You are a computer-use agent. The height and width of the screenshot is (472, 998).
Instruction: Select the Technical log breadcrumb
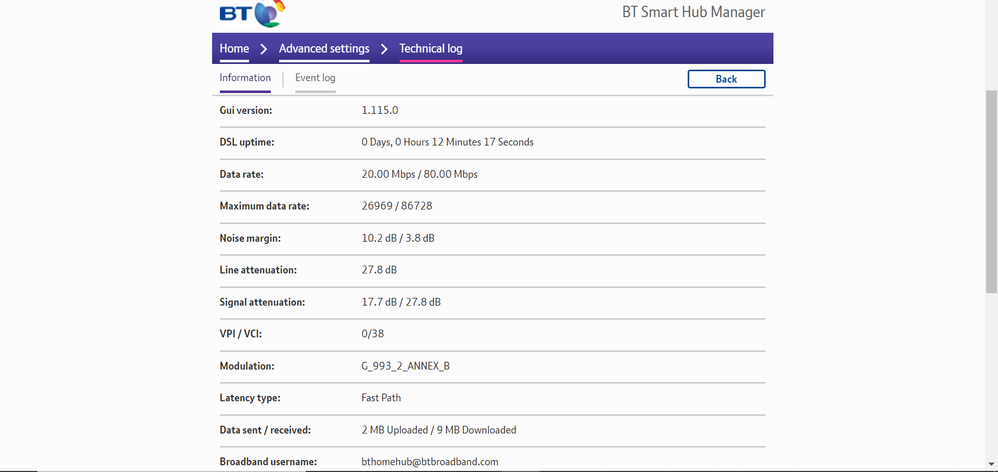(431, 49)
